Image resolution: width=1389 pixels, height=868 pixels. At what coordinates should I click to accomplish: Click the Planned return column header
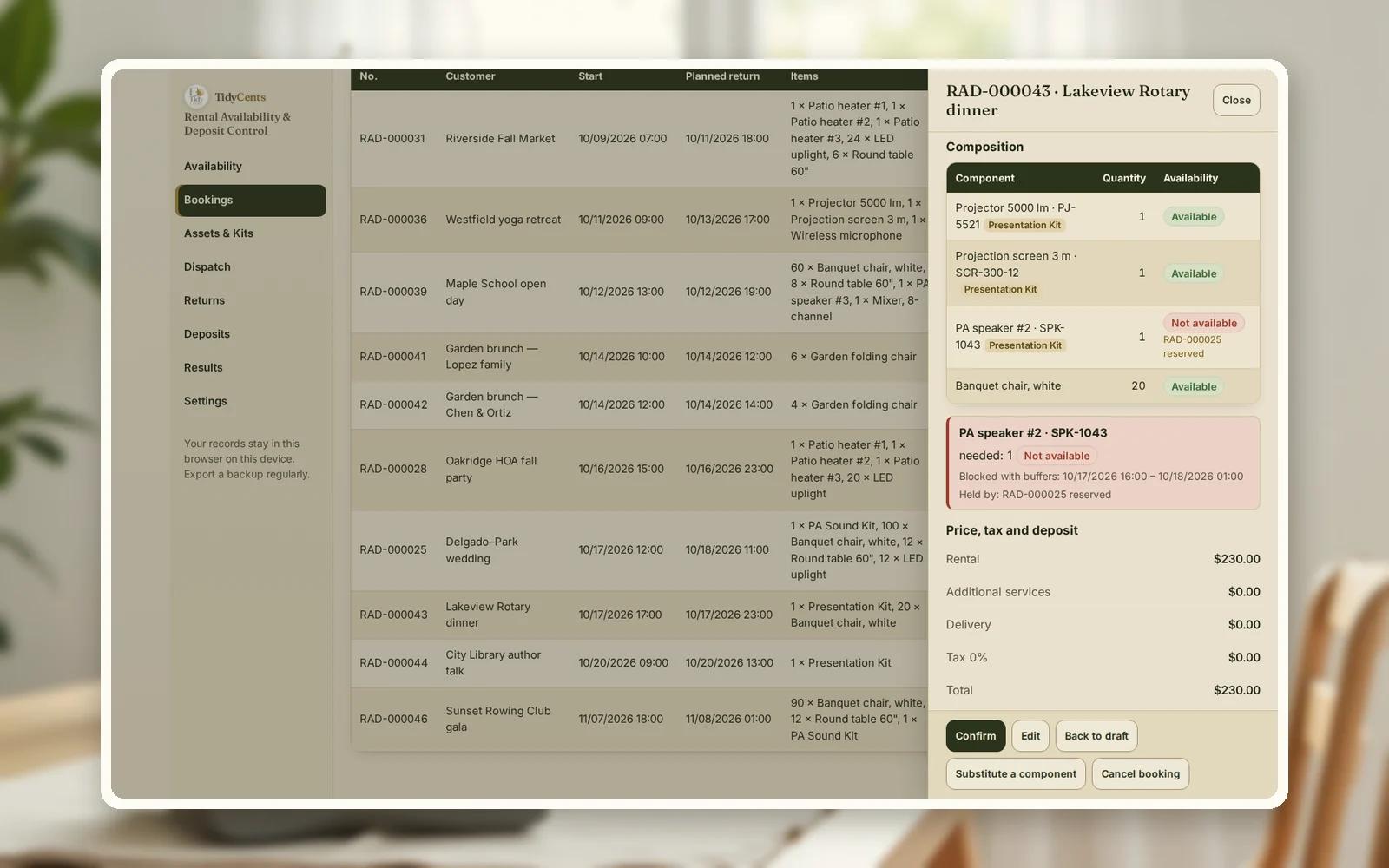pos(722,76)
